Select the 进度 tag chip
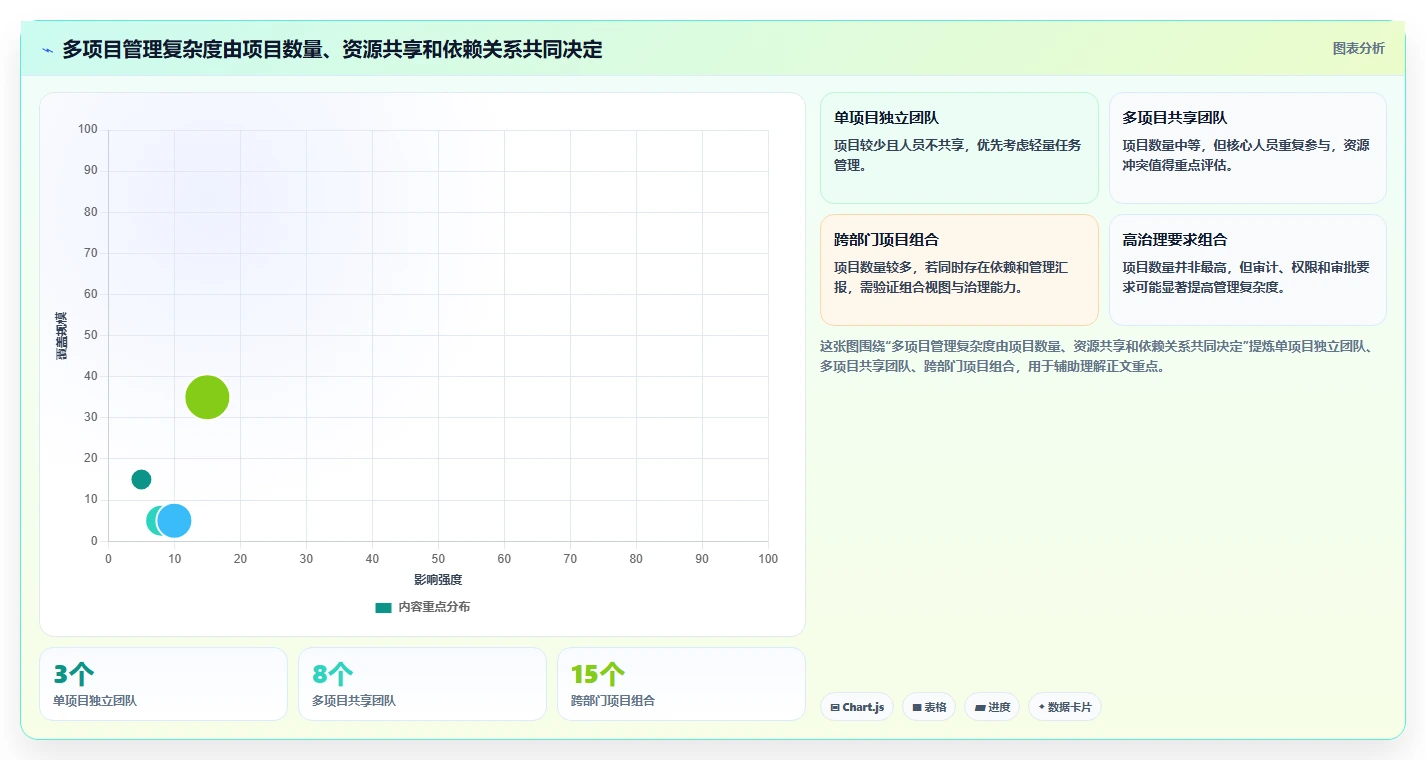 pyautogui.click(x=992, y=707)
